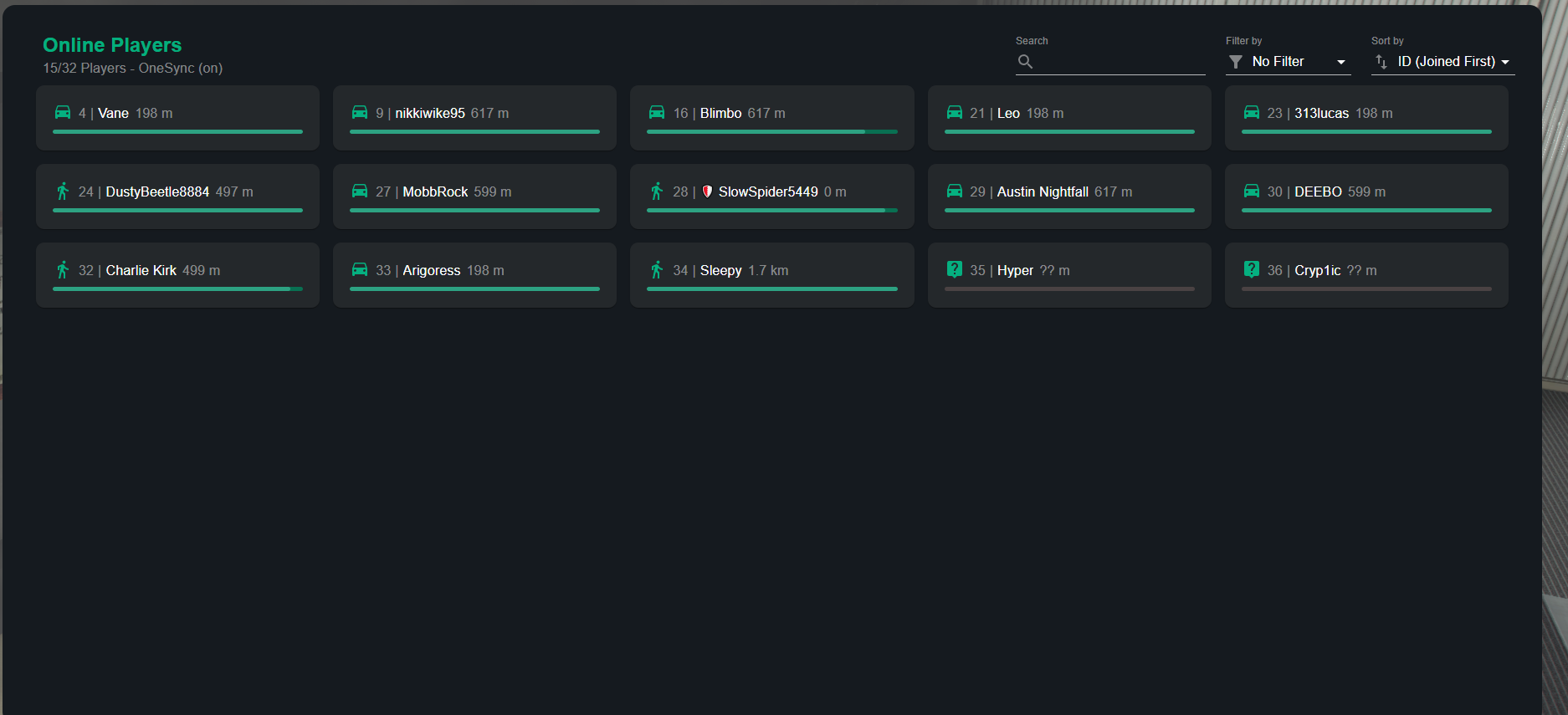The image size is (1568, 715).
Task: Click the on-foot icon next to SlowSpider5449
Action: (657, 192)
